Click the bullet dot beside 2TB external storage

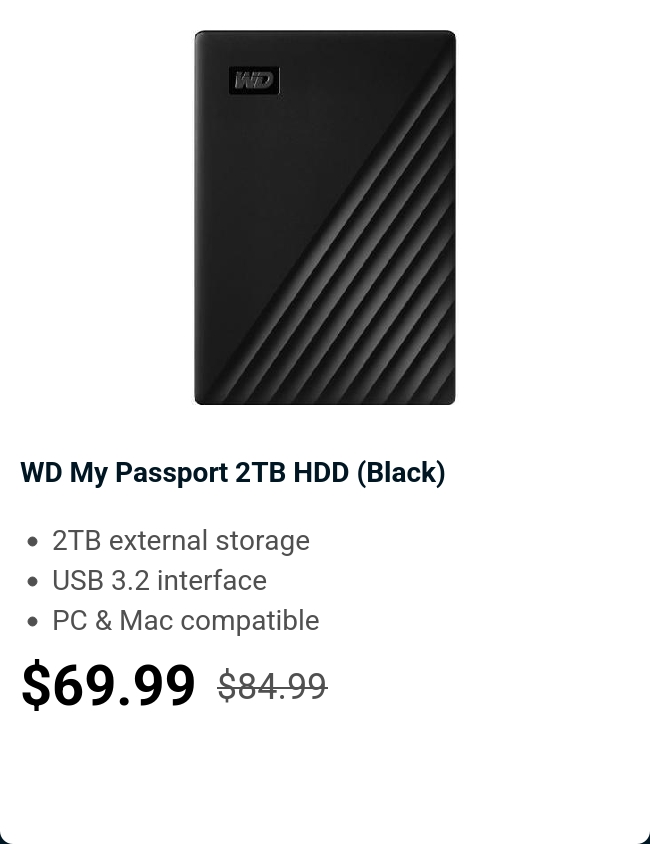click(x=33, y=541)
